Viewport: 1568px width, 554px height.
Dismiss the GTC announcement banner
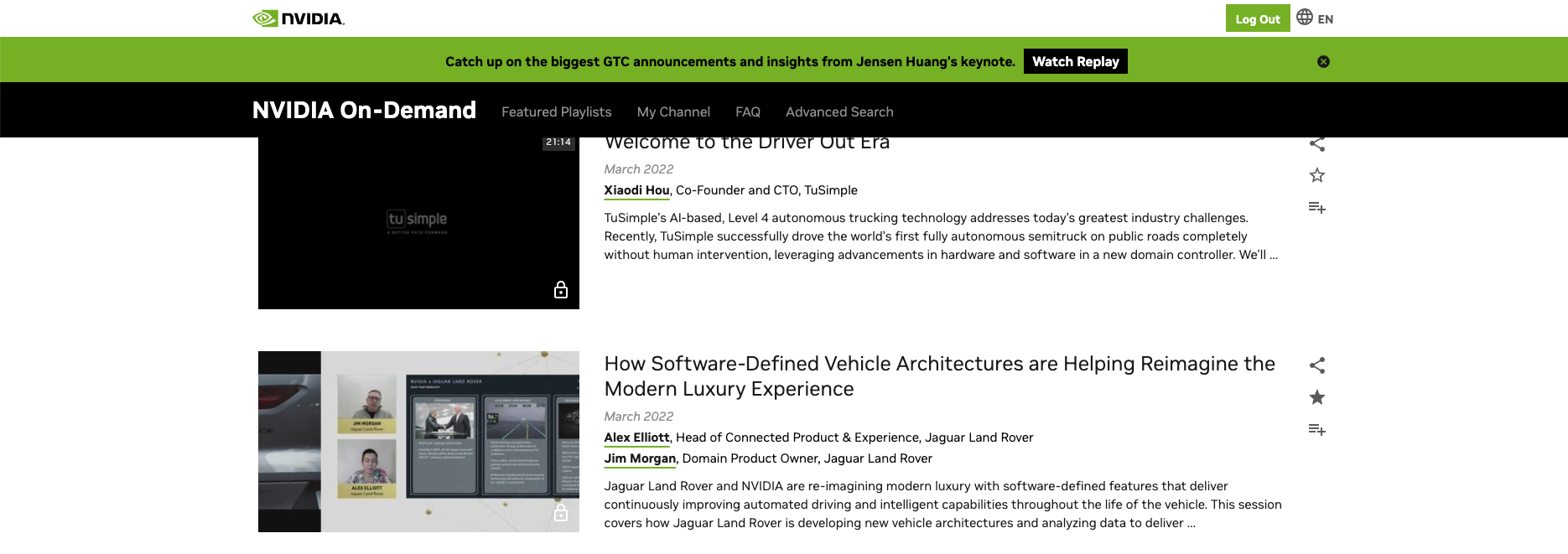pos(1323,61)
